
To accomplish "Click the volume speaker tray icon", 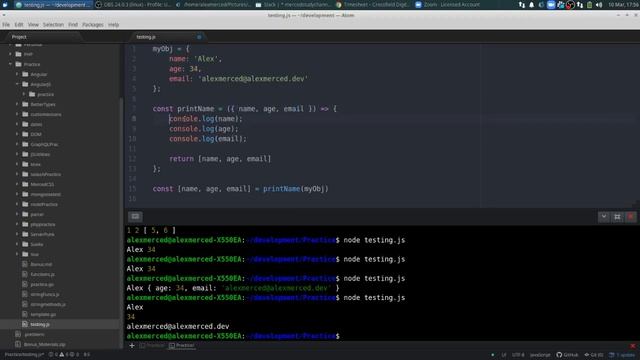I will pos(599,5).
